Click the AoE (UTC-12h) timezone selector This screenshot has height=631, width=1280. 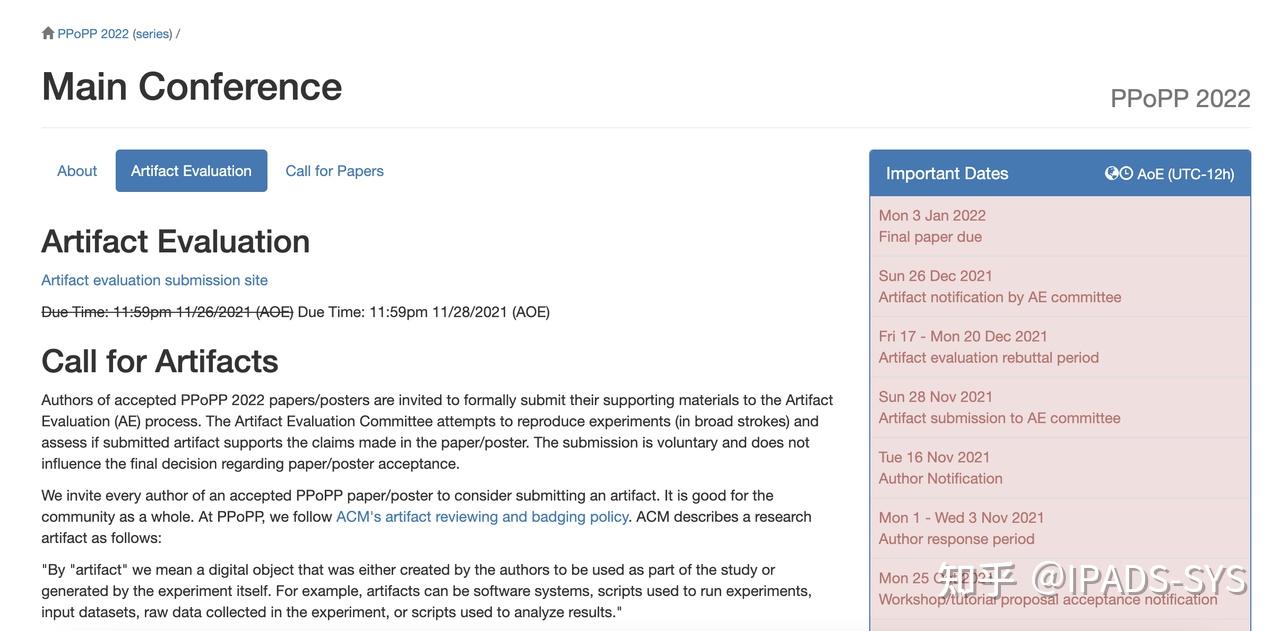coord(1185,174)
